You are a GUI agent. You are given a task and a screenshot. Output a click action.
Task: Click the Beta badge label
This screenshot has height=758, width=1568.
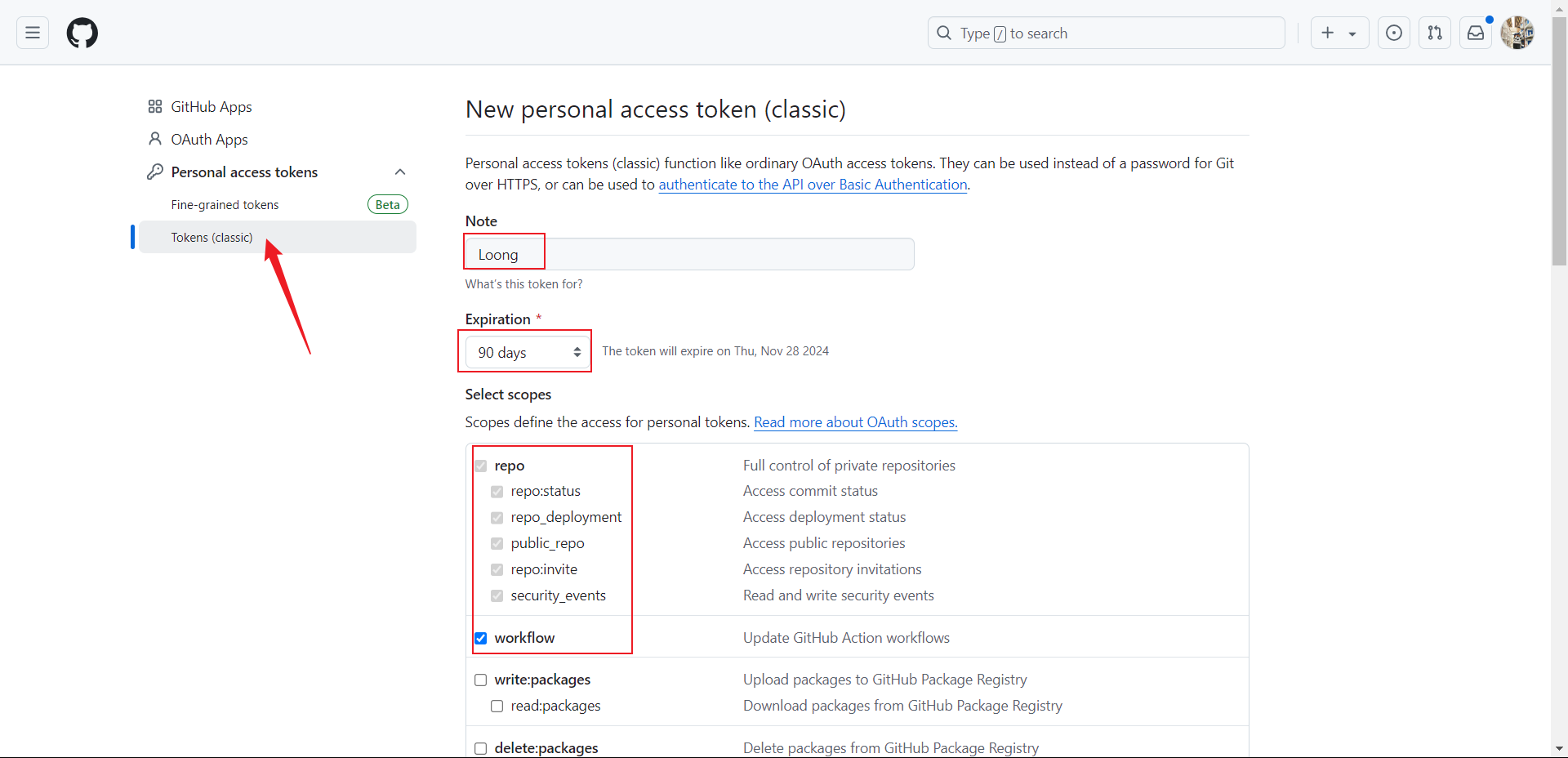pos(388,204)
